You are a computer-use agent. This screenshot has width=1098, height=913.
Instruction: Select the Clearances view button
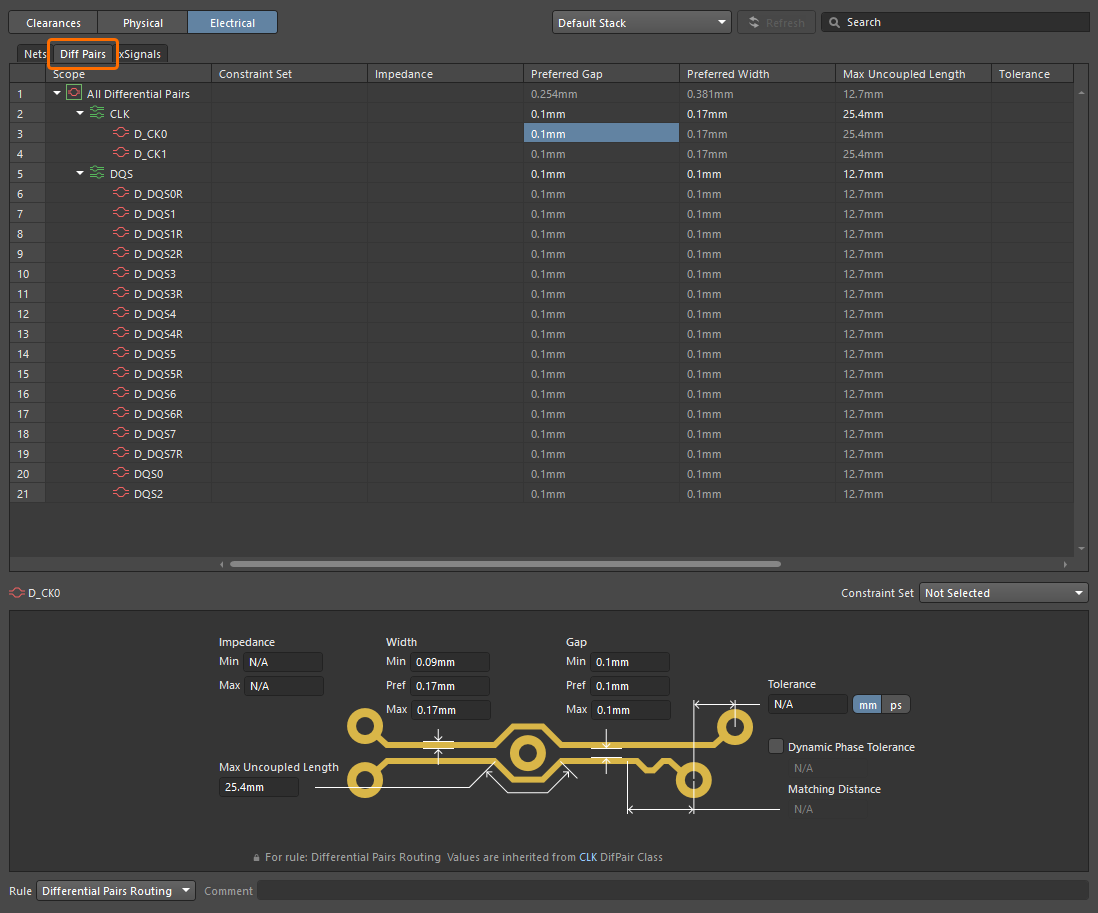[53, 22]
